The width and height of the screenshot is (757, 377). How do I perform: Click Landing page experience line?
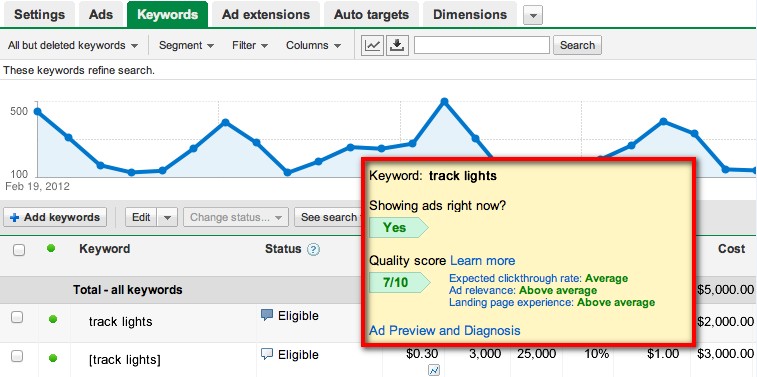click(552, 303)
